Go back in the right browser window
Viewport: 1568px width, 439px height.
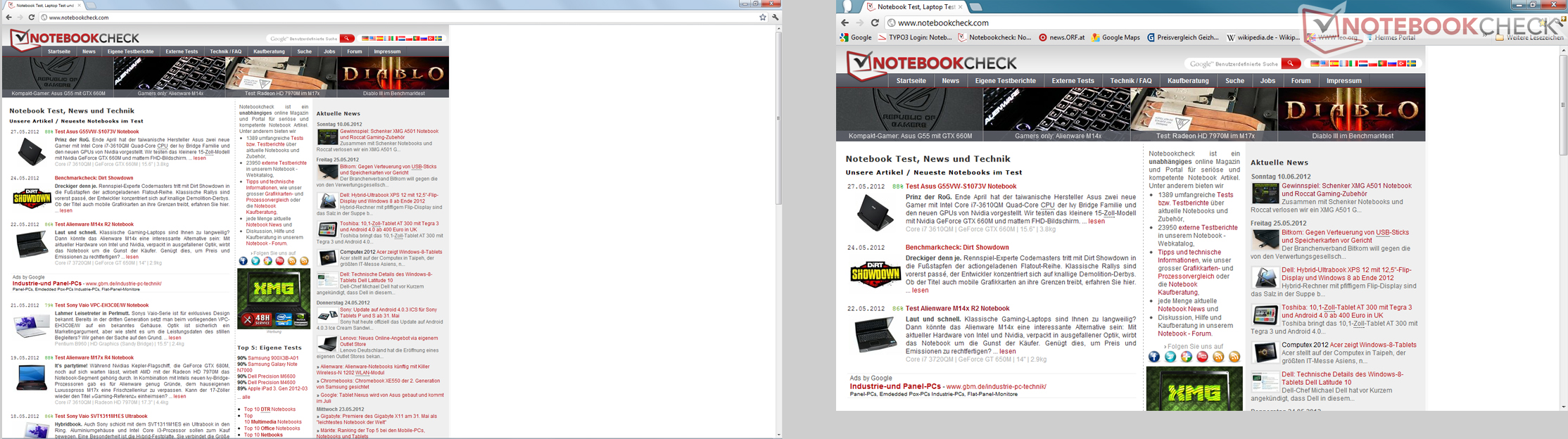click(845, 23)
